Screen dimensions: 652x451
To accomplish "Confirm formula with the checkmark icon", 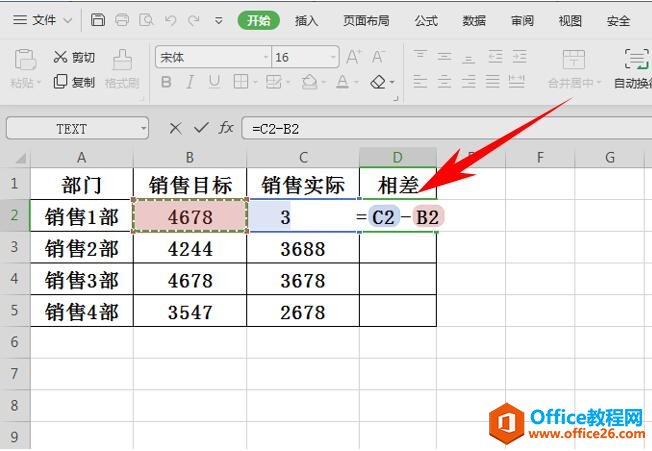I will [x=201, y=128].
